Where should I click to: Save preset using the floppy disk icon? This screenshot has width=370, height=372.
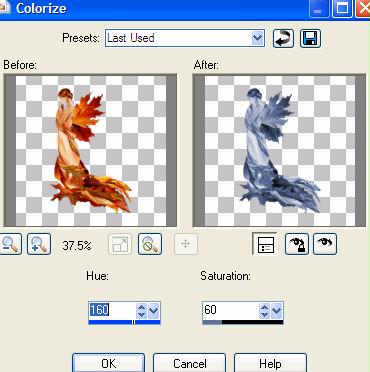point(310,38)
